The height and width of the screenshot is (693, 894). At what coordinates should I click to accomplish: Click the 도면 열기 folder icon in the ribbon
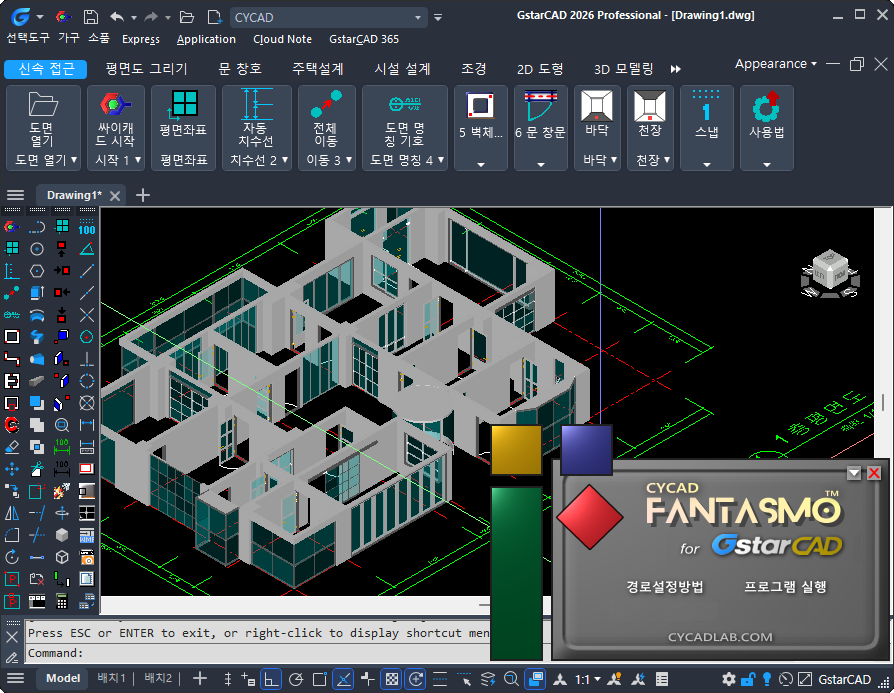[x=43, y=105]
